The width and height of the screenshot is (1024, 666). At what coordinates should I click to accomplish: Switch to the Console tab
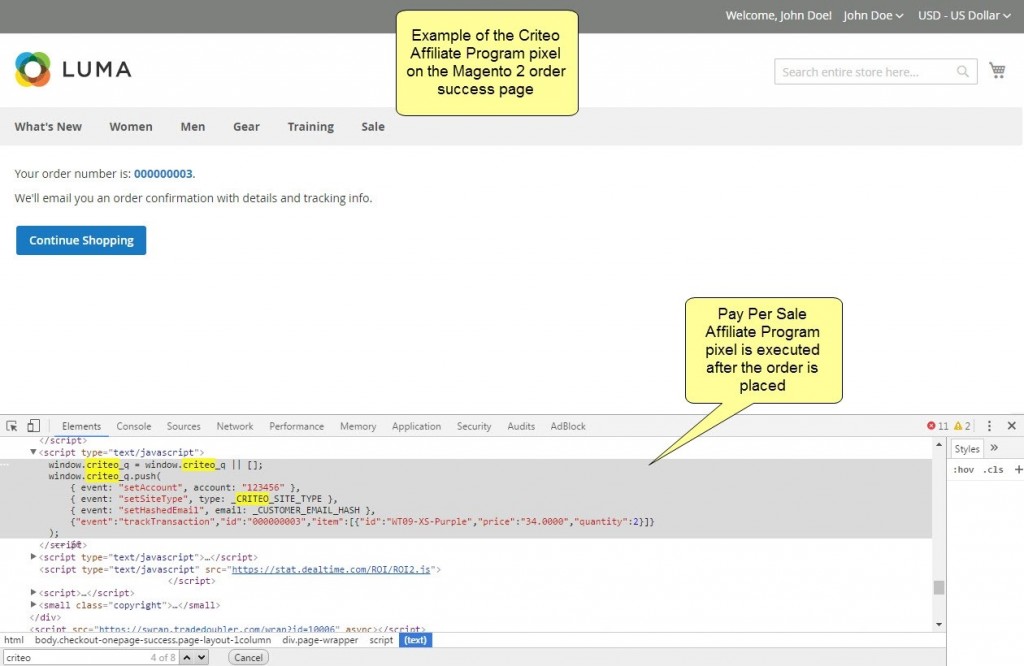[x=134, y=426]
